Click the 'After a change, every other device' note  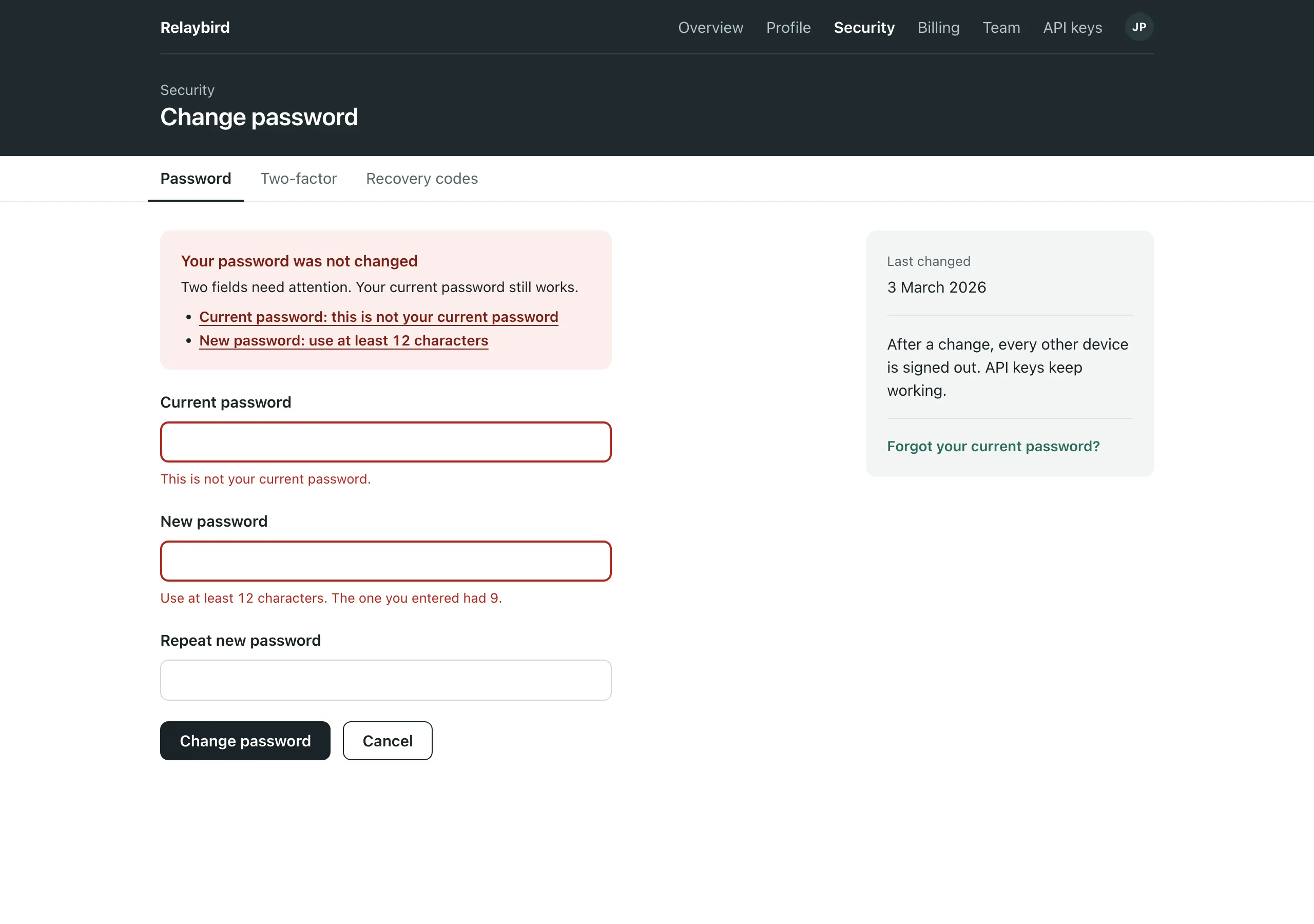tap(1007, 368)
